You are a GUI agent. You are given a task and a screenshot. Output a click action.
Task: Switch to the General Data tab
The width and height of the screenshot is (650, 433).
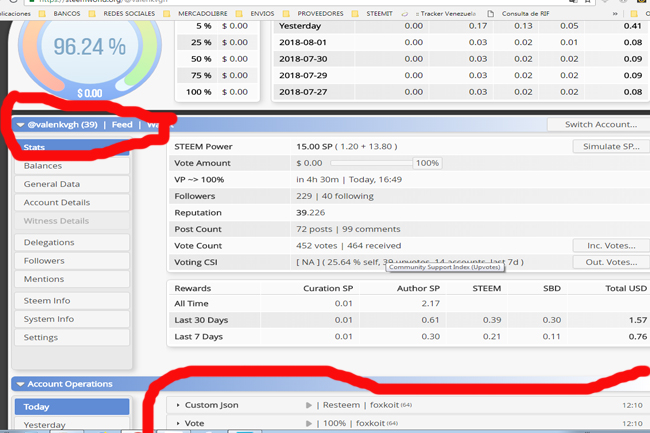(x=72, y=184)
